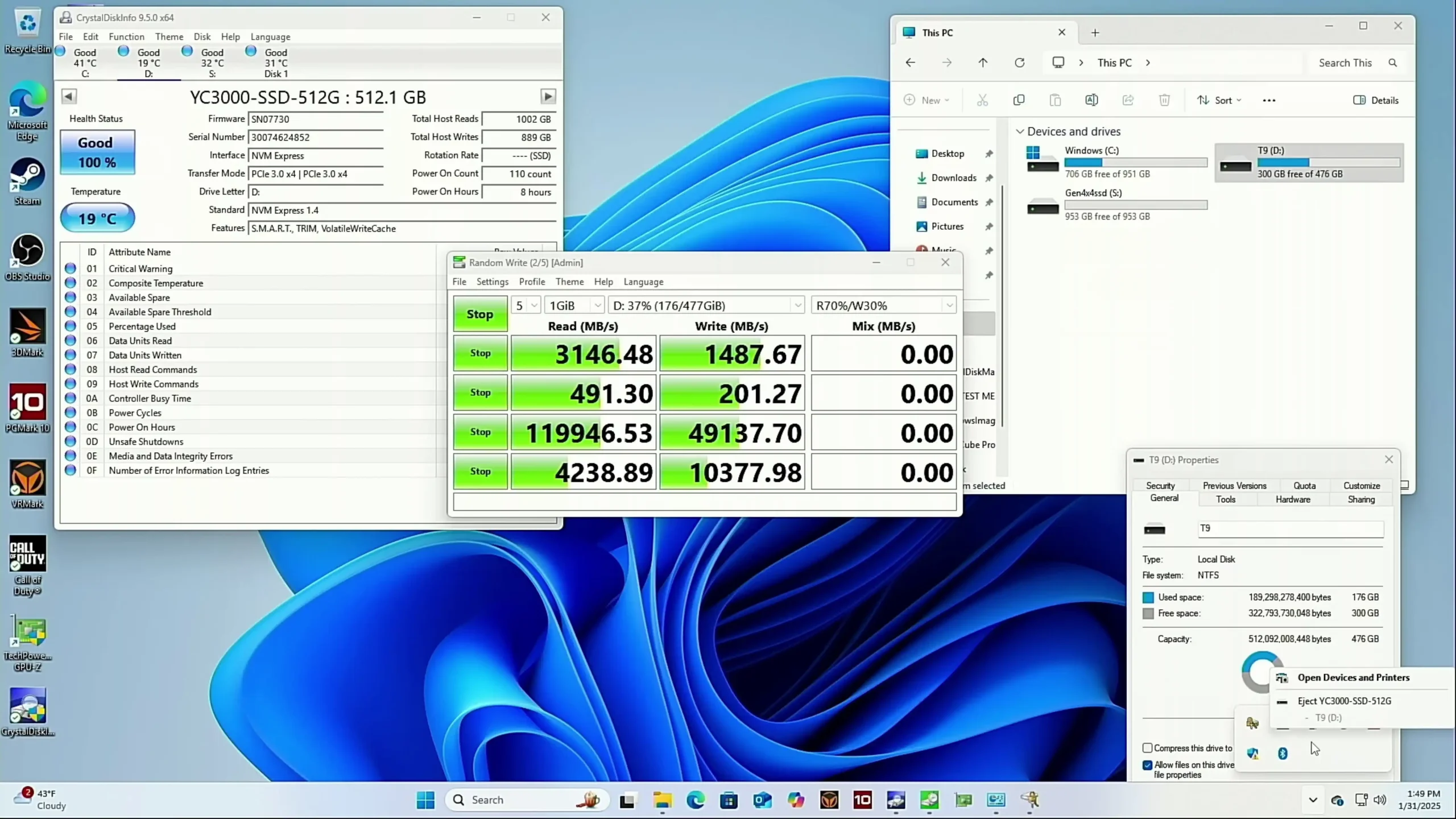This screenshot has width=1456, height=819.
Task: Select the previous disk arrow in CrystalDiskInfo
Action: pos(69,96)
